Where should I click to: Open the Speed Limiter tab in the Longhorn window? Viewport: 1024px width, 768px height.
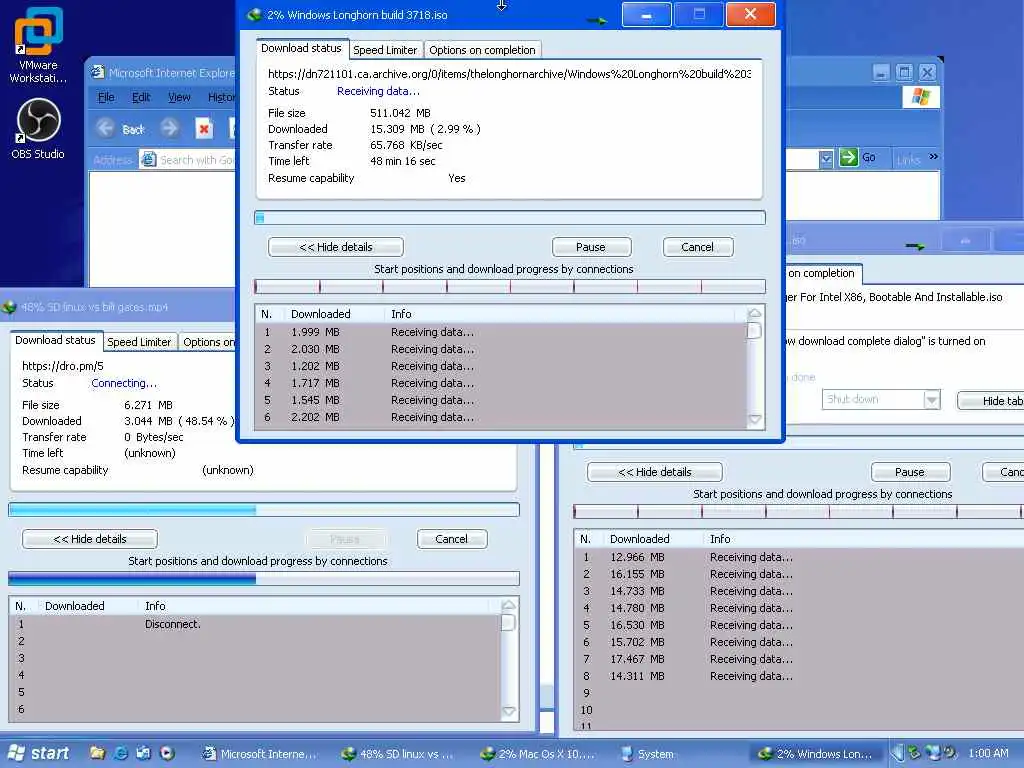coord(385,50)
